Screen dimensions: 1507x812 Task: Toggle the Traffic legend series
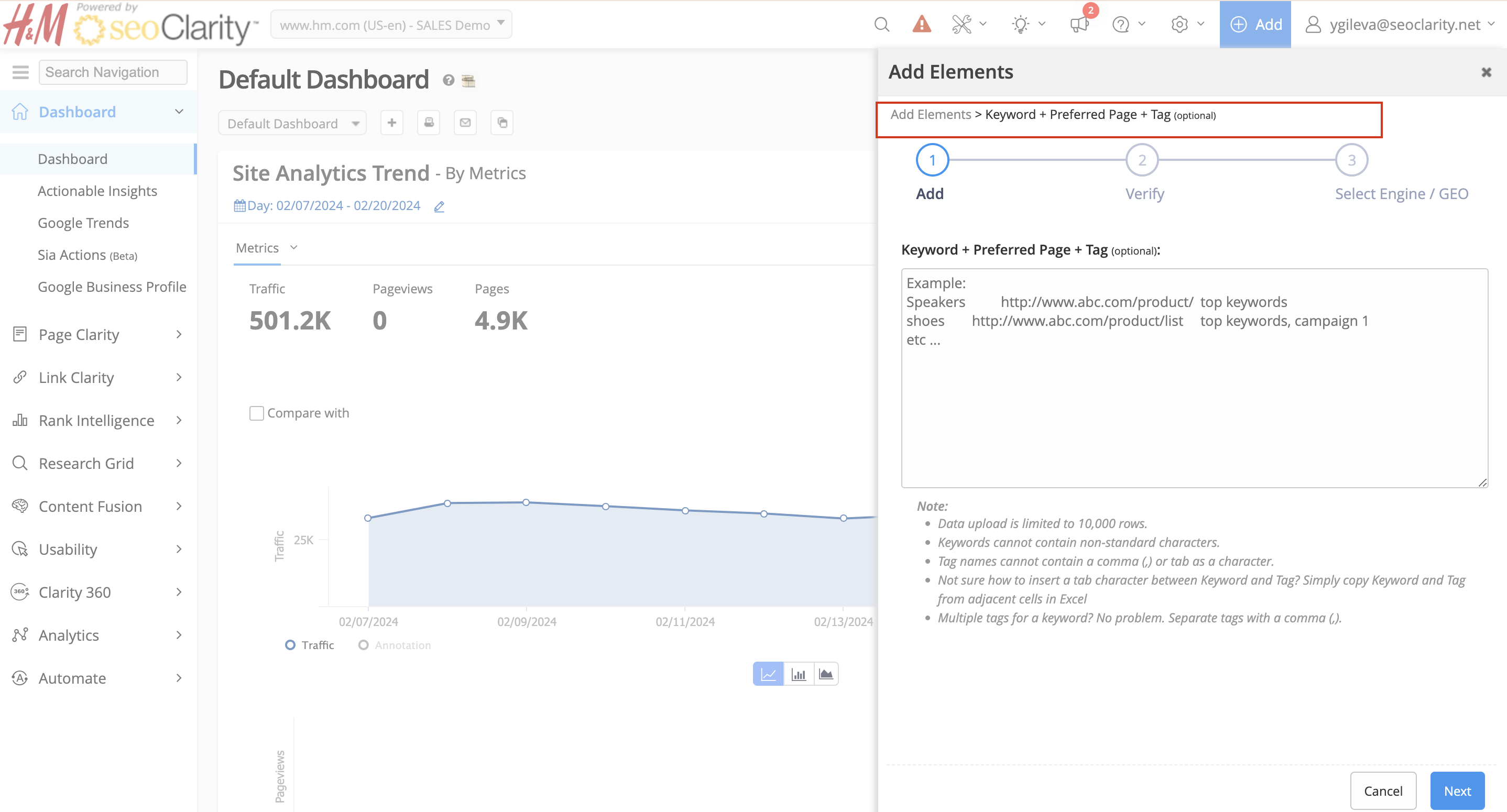pyautogui.click(x=310, y=645)
